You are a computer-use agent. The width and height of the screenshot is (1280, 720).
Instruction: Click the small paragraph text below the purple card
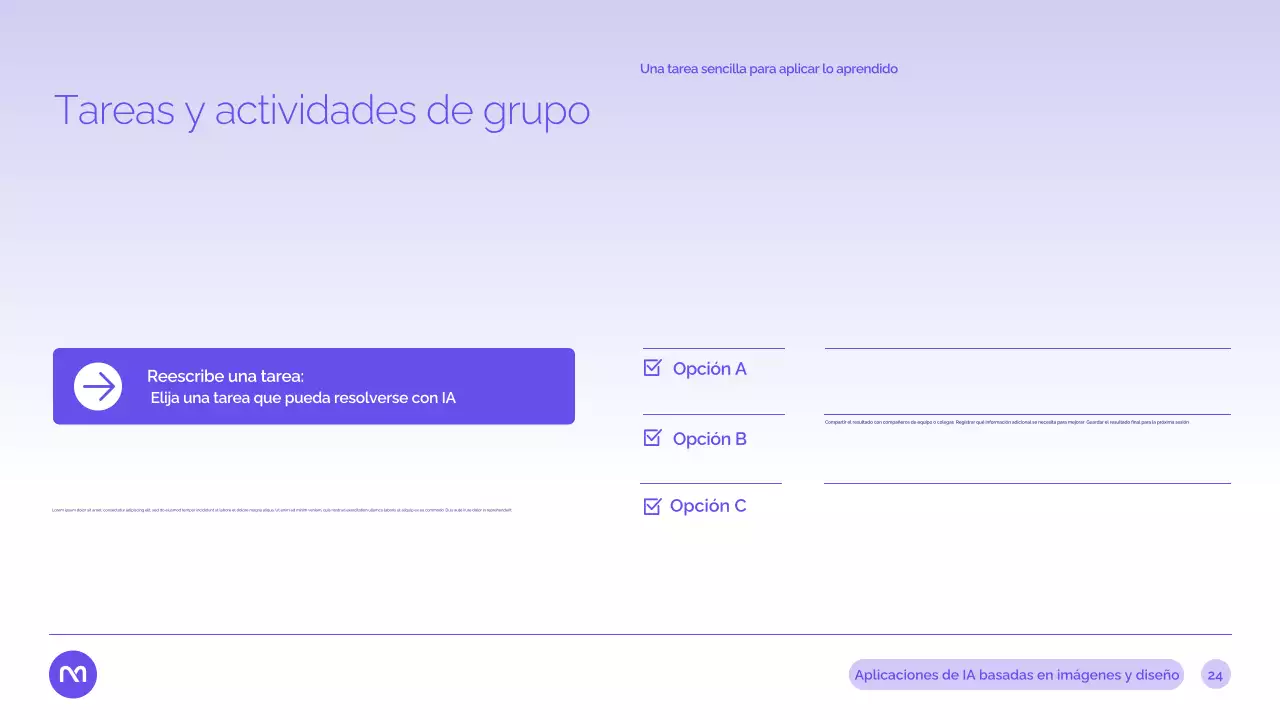pyautogui.click(x=282, y=509)
